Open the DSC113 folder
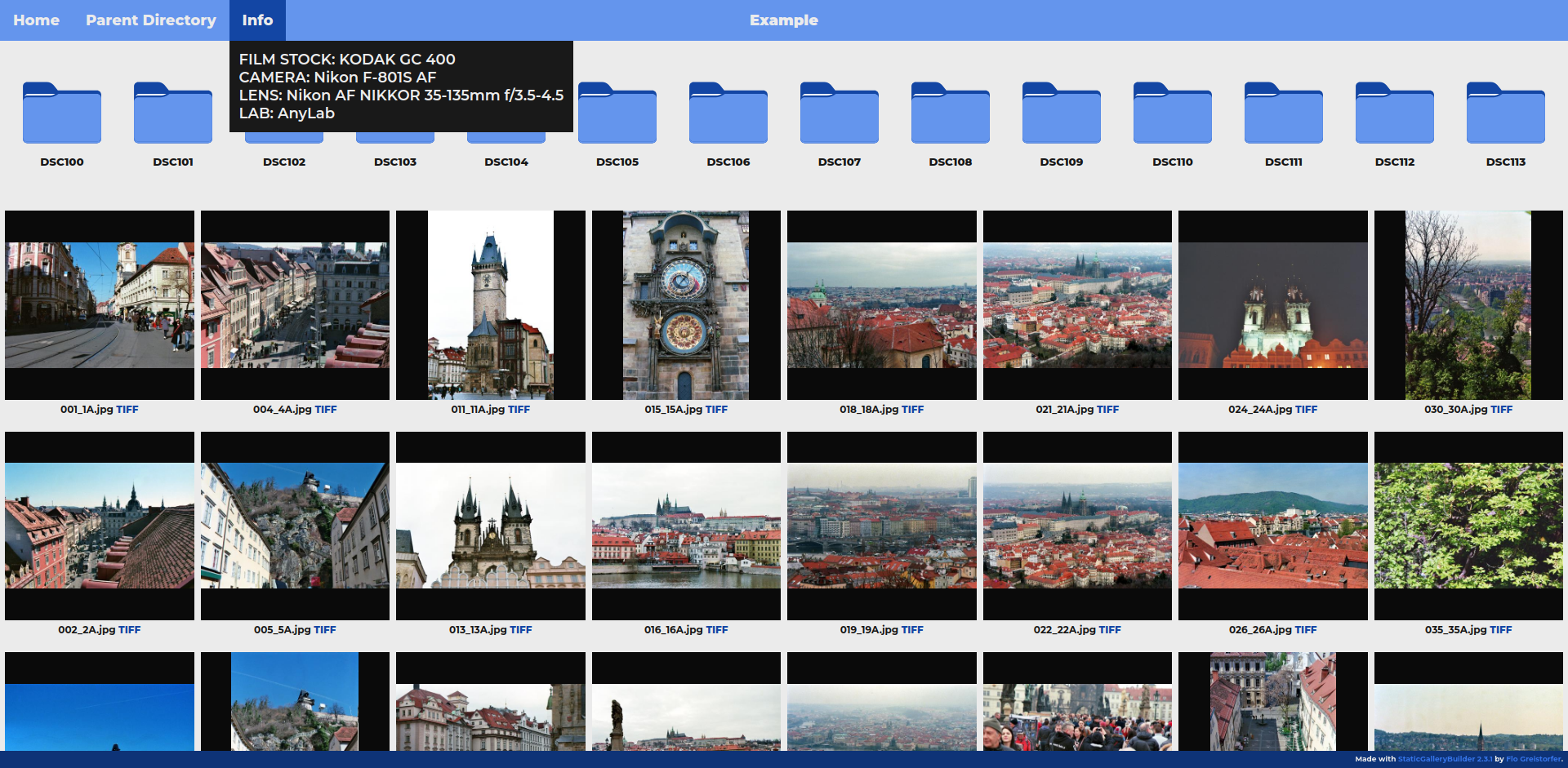This screenshot has width=1568, height=768. 1506,113
